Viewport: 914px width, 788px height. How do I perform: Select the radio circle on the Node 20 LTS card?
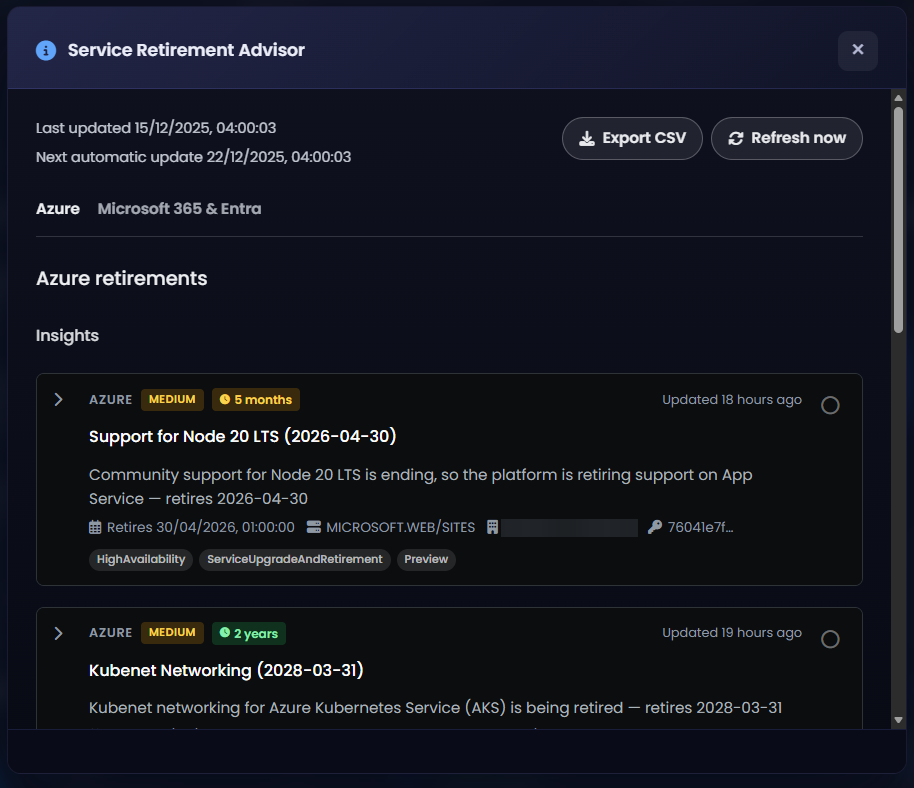click(830, 405)
